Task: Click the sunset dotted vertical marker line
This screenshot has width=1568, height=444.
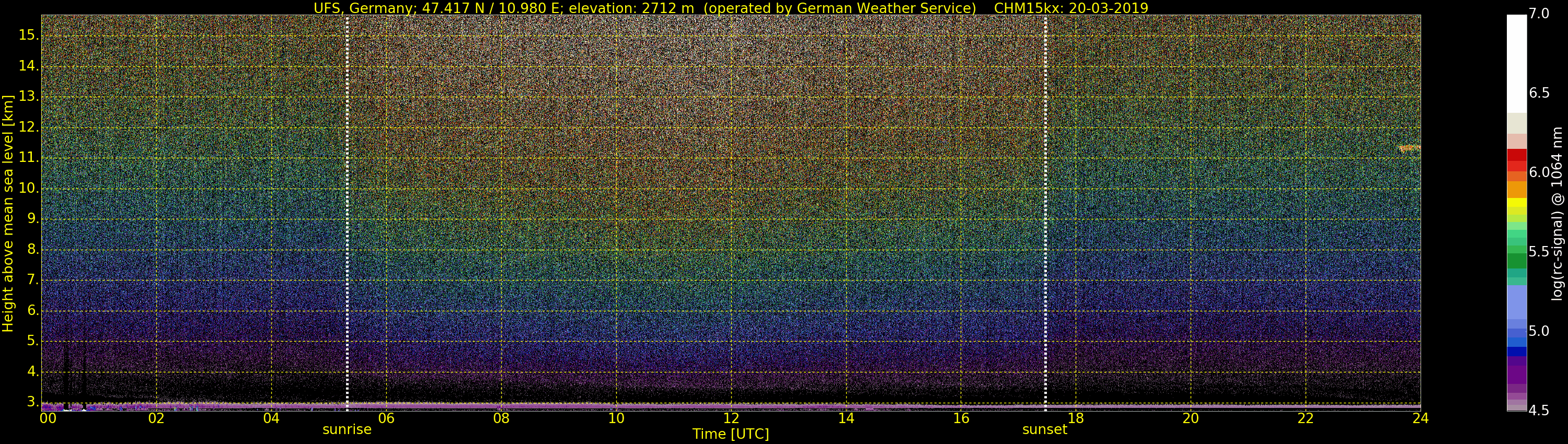Action: click(x=1045, y=213)
